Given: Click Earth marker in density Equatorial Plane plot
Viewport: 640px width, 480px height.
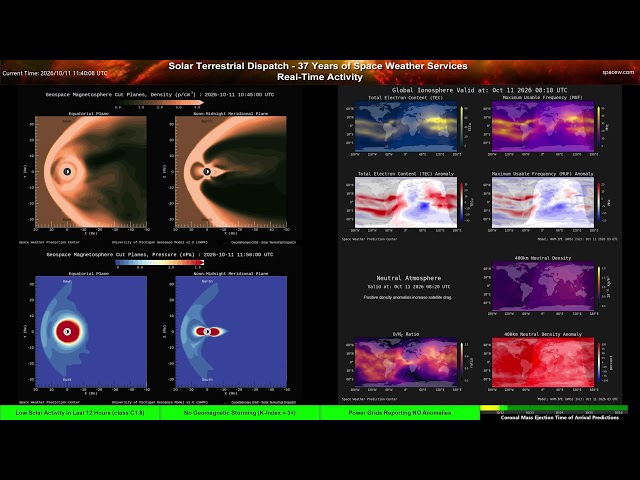Looking at the screenshot, I should [x=67, y=172].
